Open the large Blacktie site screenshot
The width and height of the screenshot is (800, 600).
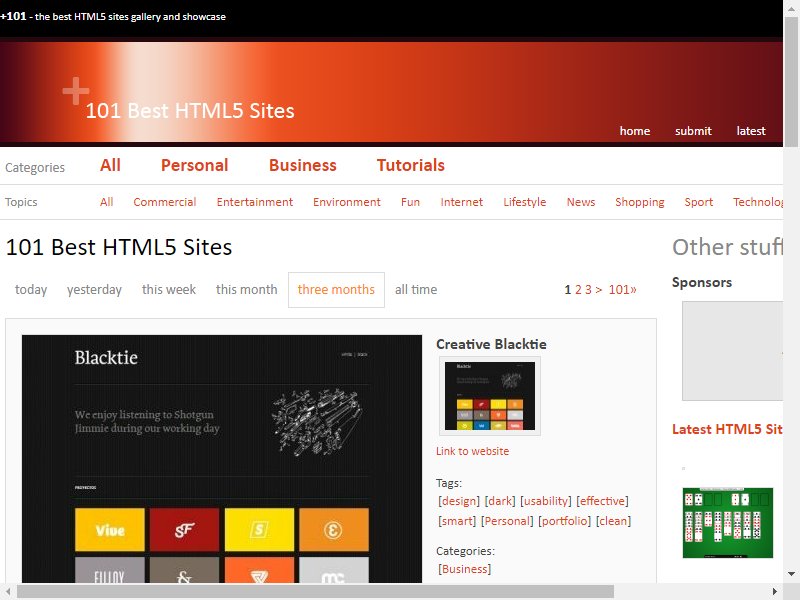click(x=222, y=459)
